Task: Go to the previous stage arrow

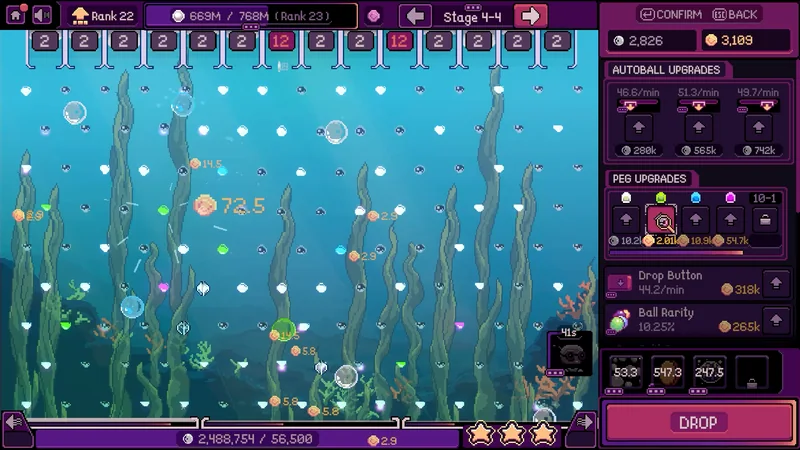Action: (415, 16)
